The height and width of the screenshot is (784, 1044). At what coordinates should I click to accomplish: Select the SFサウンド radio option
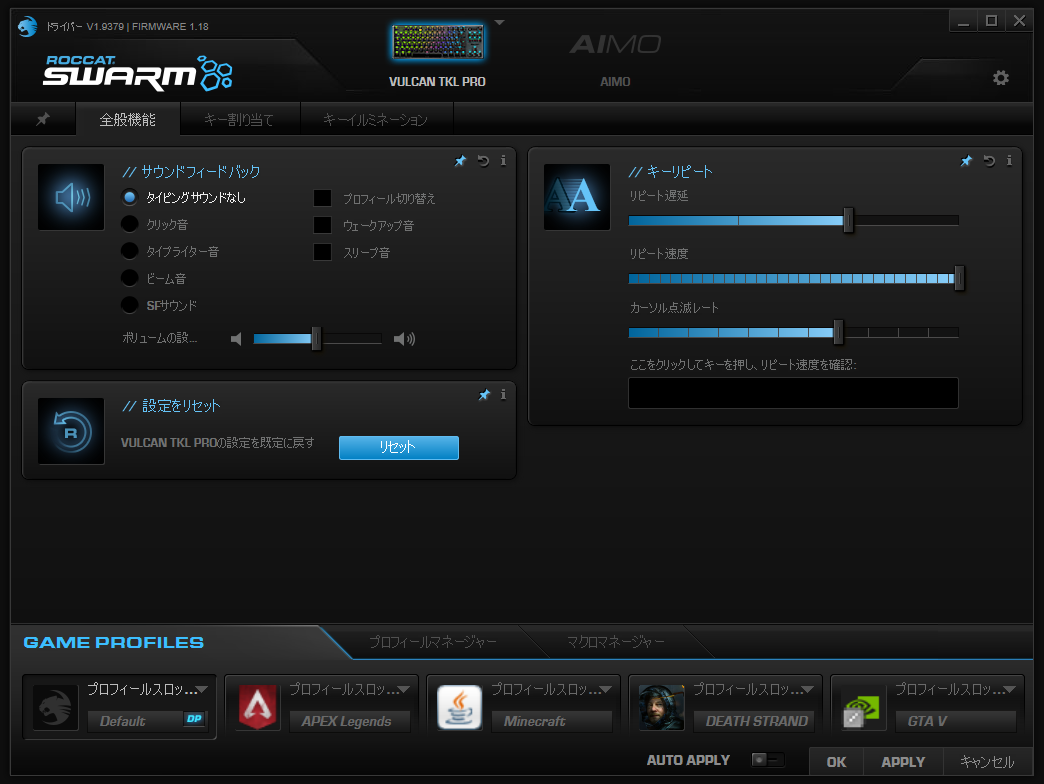[x=130, y=305]
